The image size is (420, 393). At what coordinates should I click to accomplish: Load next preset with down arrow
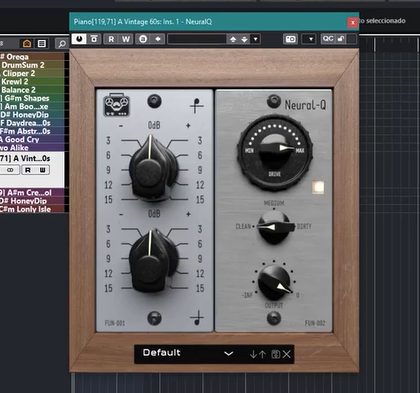244,39
